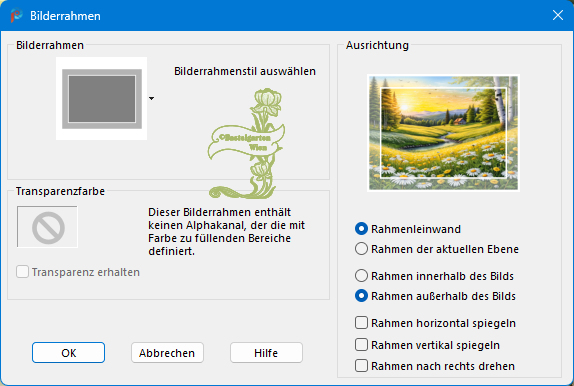This screenshot has width=574, height=386.
Task: Open Hilfe for this dialog
Action: [x=266, y=353]
